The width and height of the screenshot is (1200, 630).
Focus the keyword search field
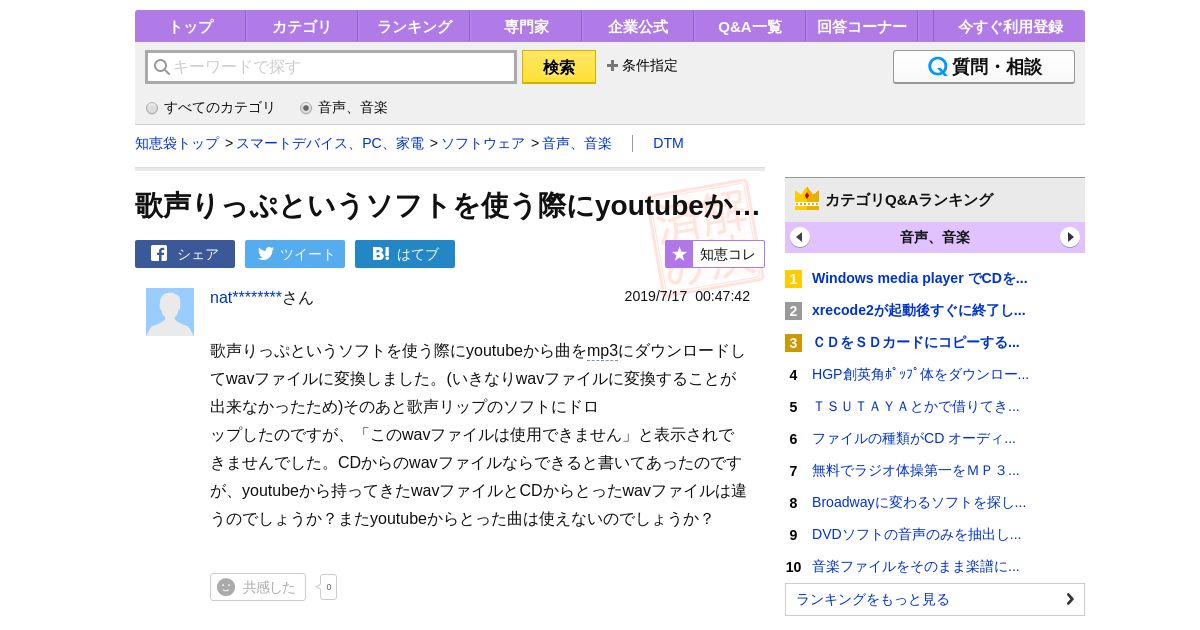pyautogui.click(x=331, y=67)
